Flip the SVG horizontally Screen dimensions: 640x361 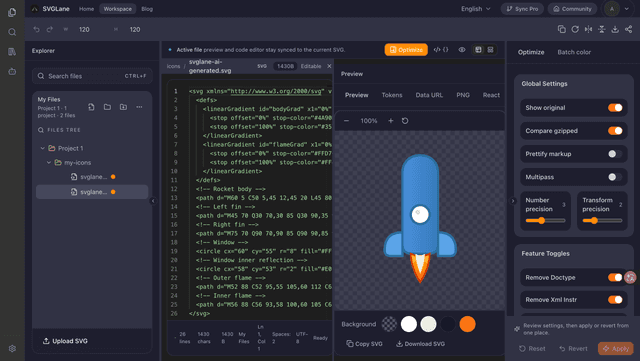pos(588,29)
